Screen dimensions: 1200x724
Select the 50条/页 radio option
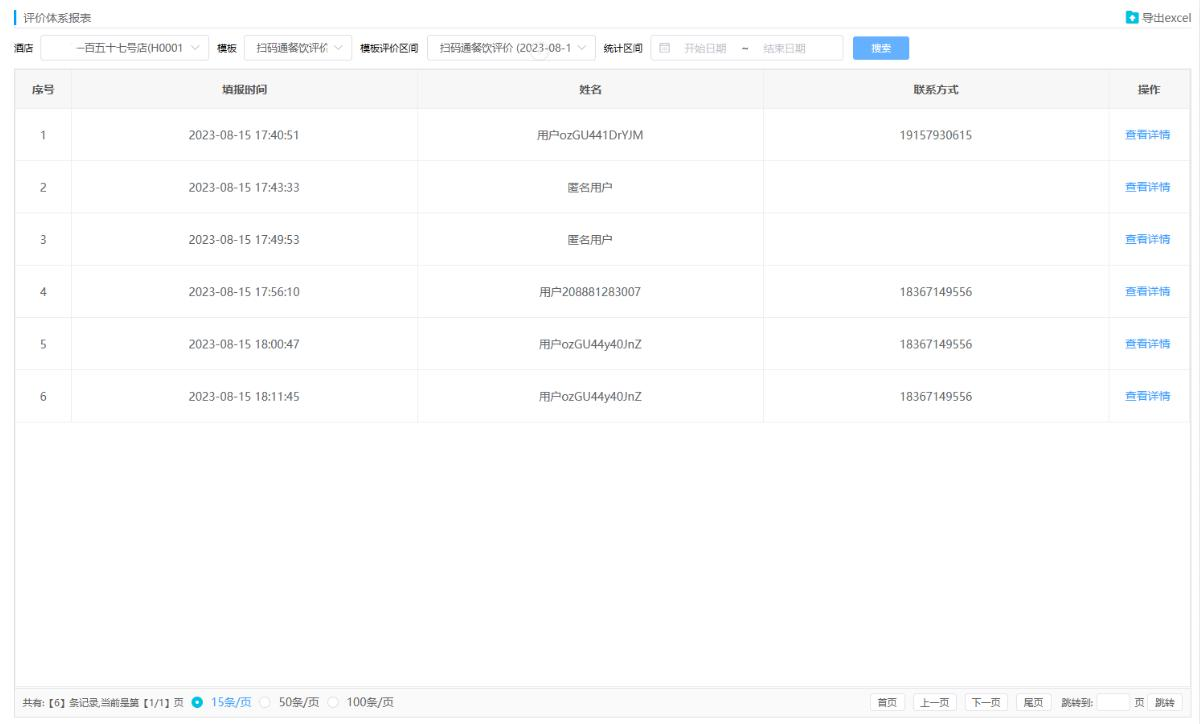tap(266, 701)
